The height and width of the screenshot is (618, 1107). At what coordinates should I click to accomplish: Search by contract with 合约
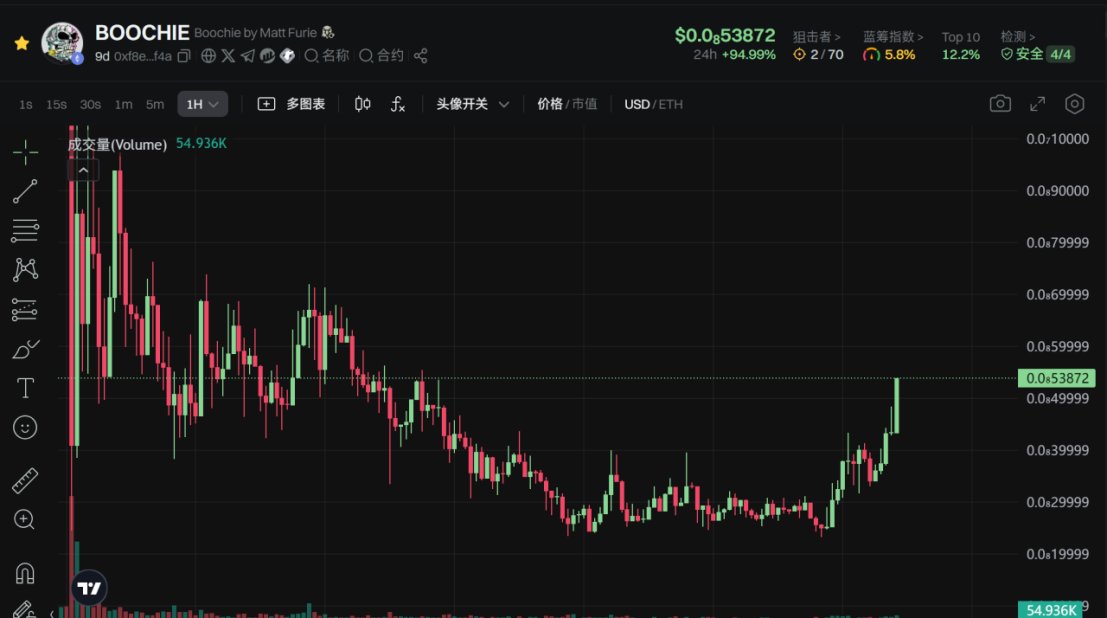381,56
